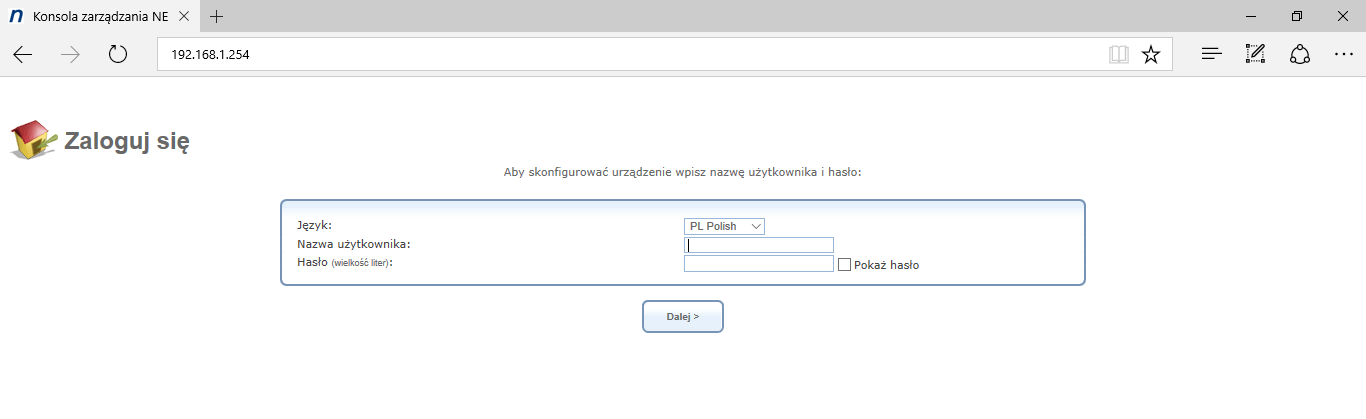Enable the Pokaż hasło checkbox
The height and width of the screenshot is (419, 1366).
coord(845,265)
